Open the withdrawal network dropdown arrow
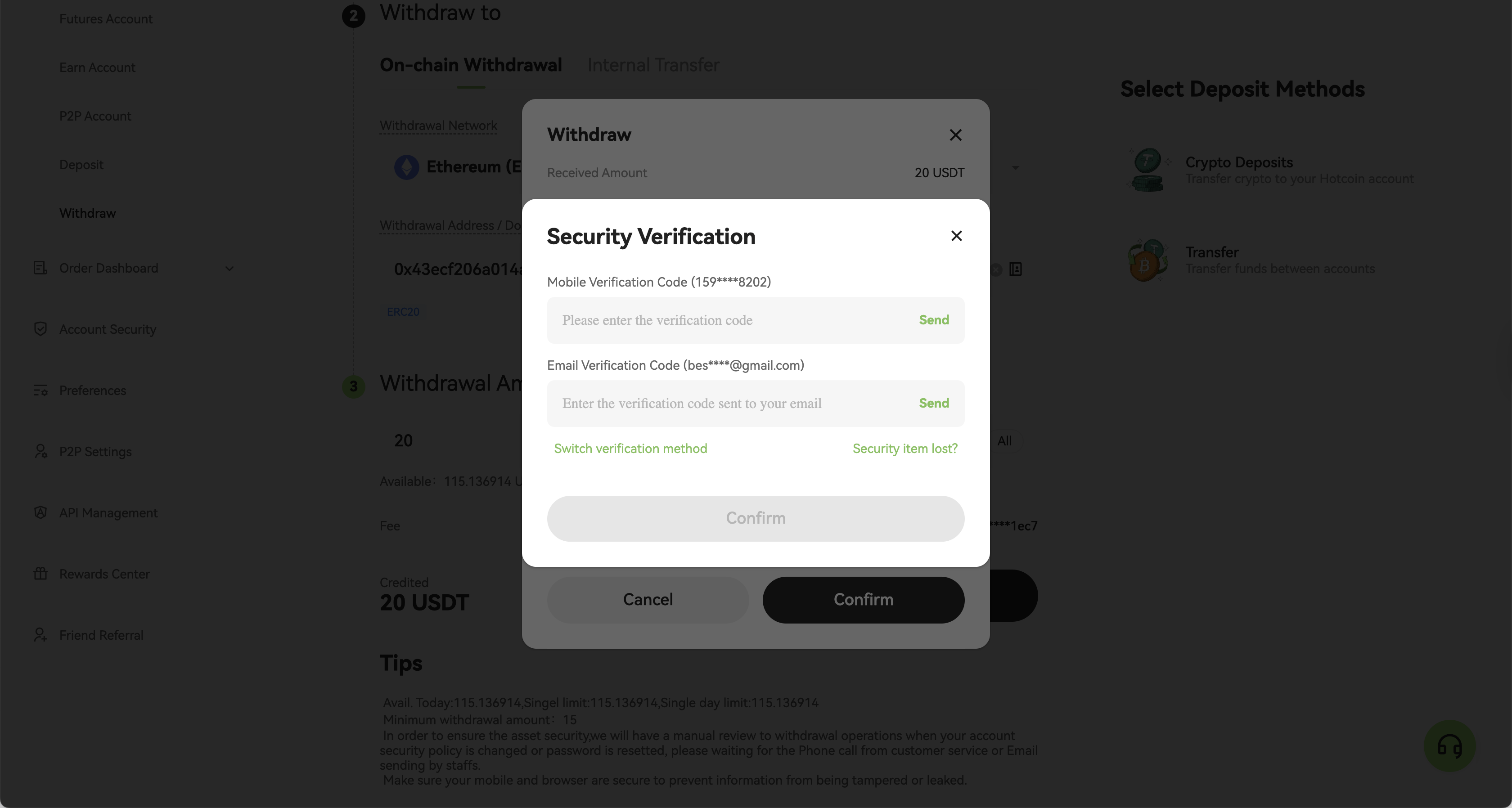Image resolution: width=1512 pixels, height=808 pixels. (1016, 168)
